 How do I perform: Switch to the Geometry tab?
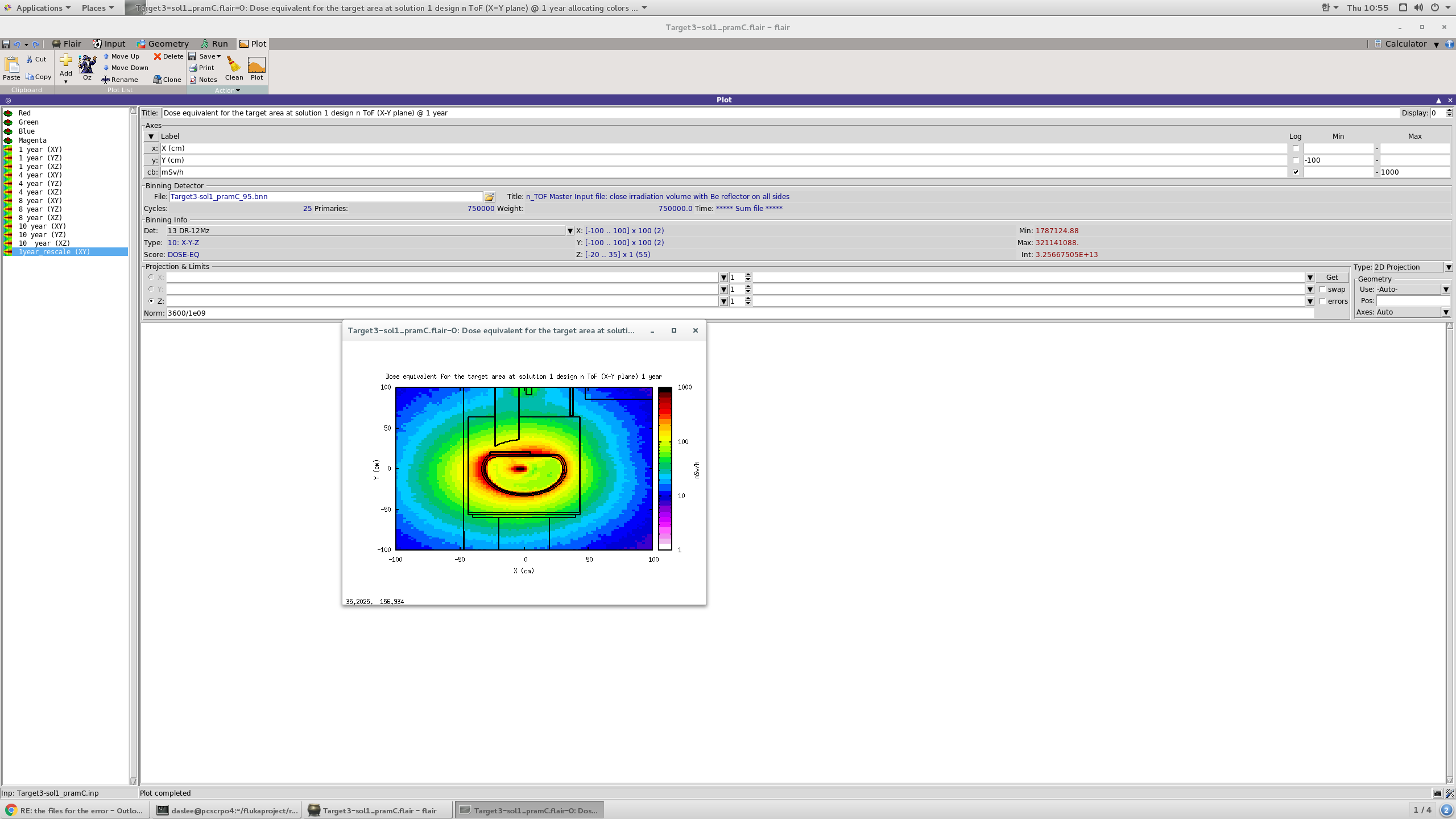point(163,44)
